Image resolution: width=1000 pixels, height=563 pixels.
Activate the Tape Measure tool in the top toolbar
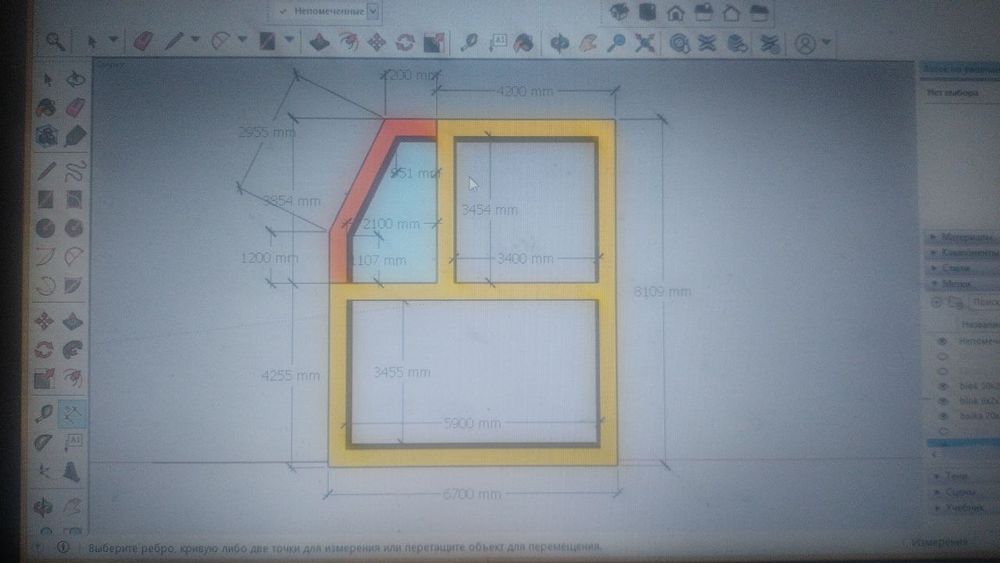coord(469,43)
